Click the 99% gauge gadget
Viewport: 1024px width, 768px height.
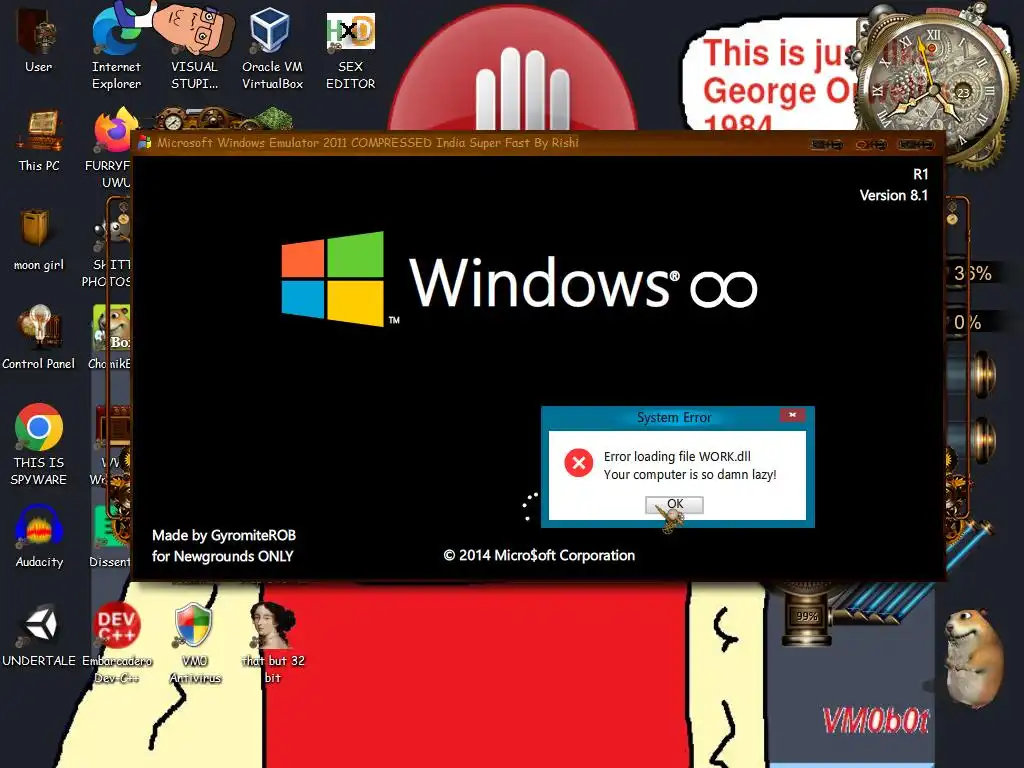807,616
